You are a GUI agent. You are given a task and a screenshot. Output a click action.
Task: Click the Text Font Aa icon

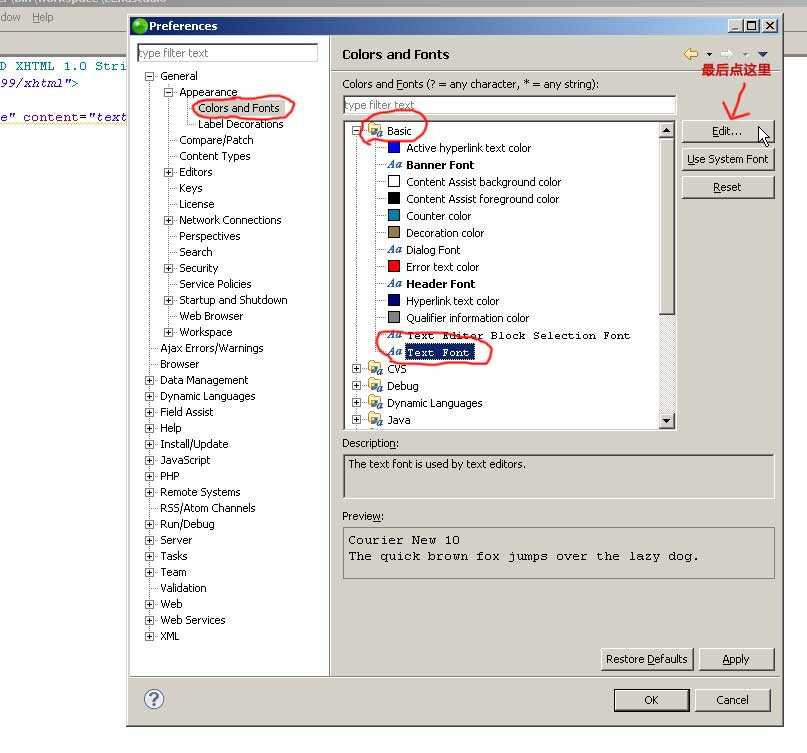(x=394, y=352)
